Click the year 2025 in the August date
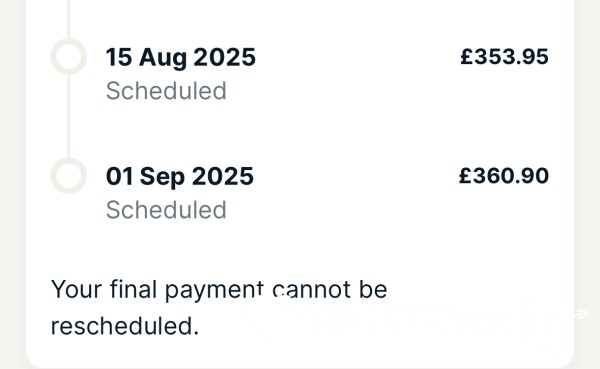This screenshot has width=600, height=369. tap(225, 57)
